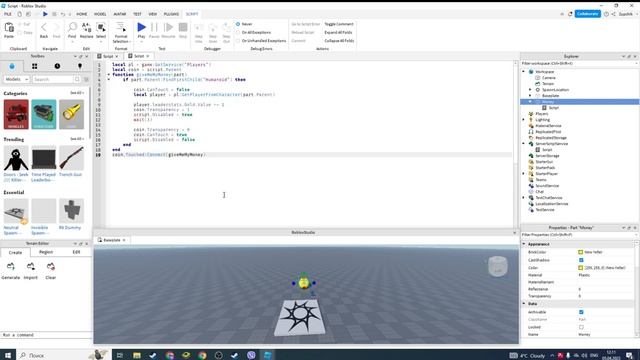Click the Collaborate button
The width and height of the screenshot is (640, 360).
point(588,14)
